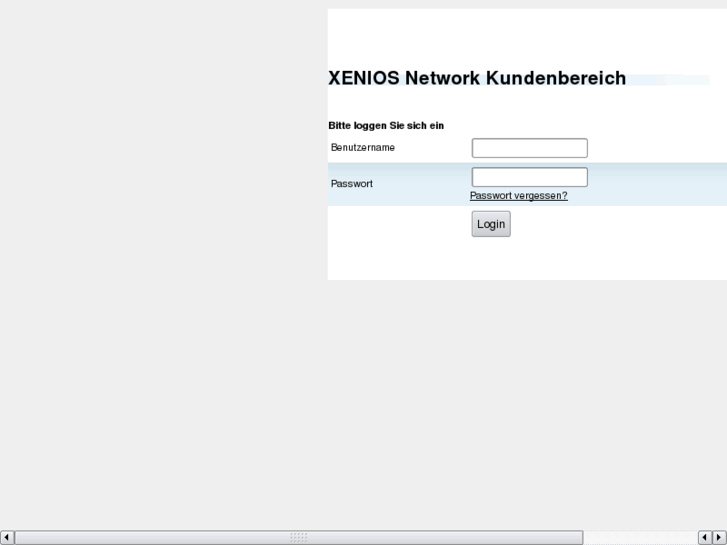Click the horizontal scrollbar thumb

coord(299,538)
